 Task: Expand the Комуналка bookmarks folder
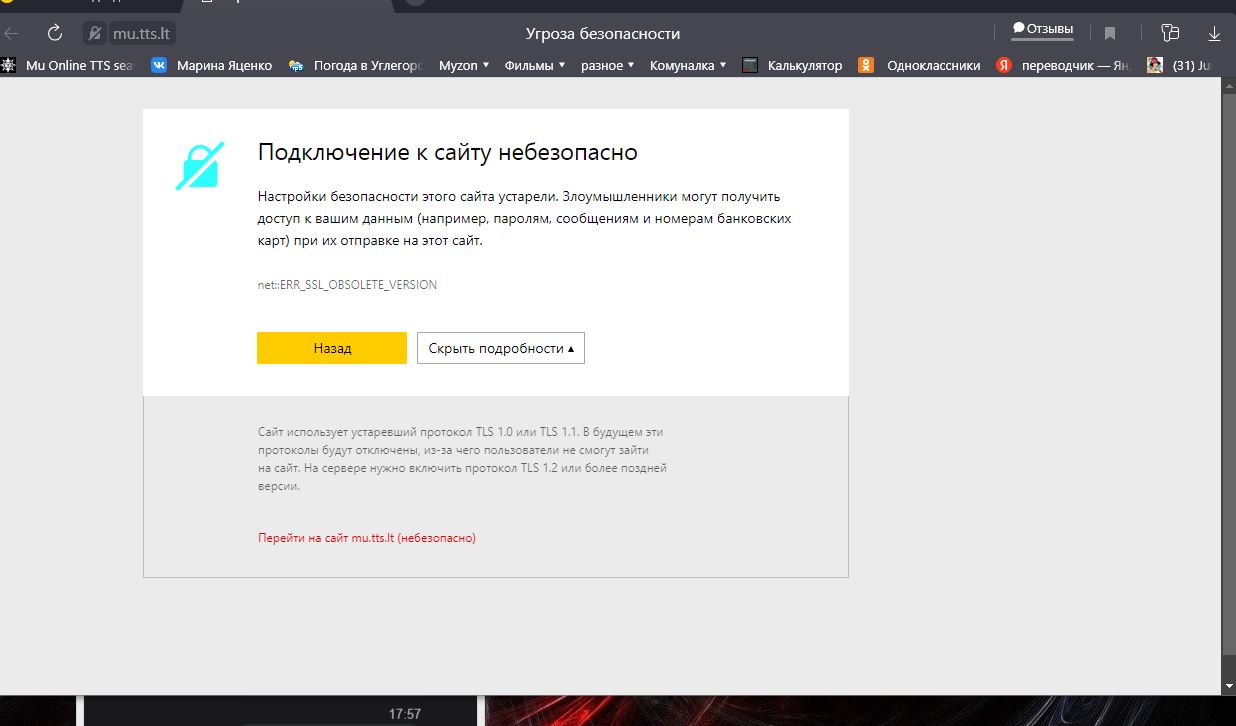coord(688,65)
